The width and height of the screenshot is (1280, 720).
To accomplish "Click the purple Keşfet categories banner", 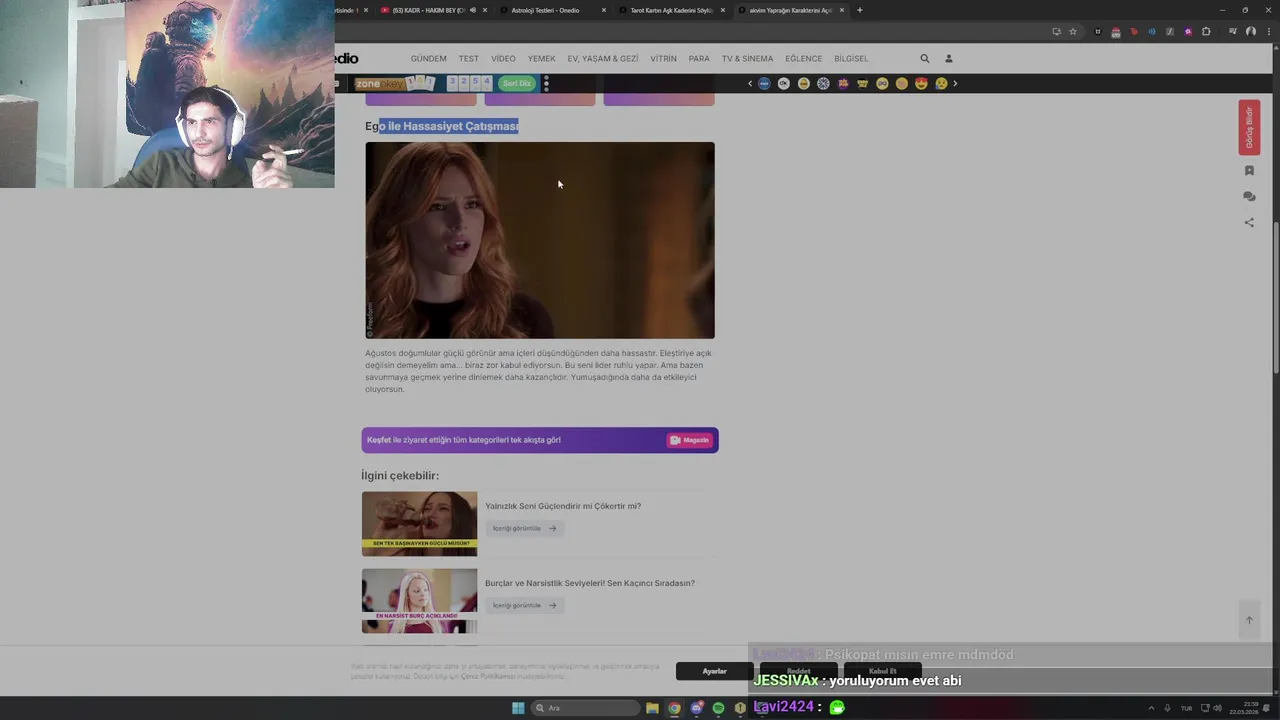I will point(540,440).
